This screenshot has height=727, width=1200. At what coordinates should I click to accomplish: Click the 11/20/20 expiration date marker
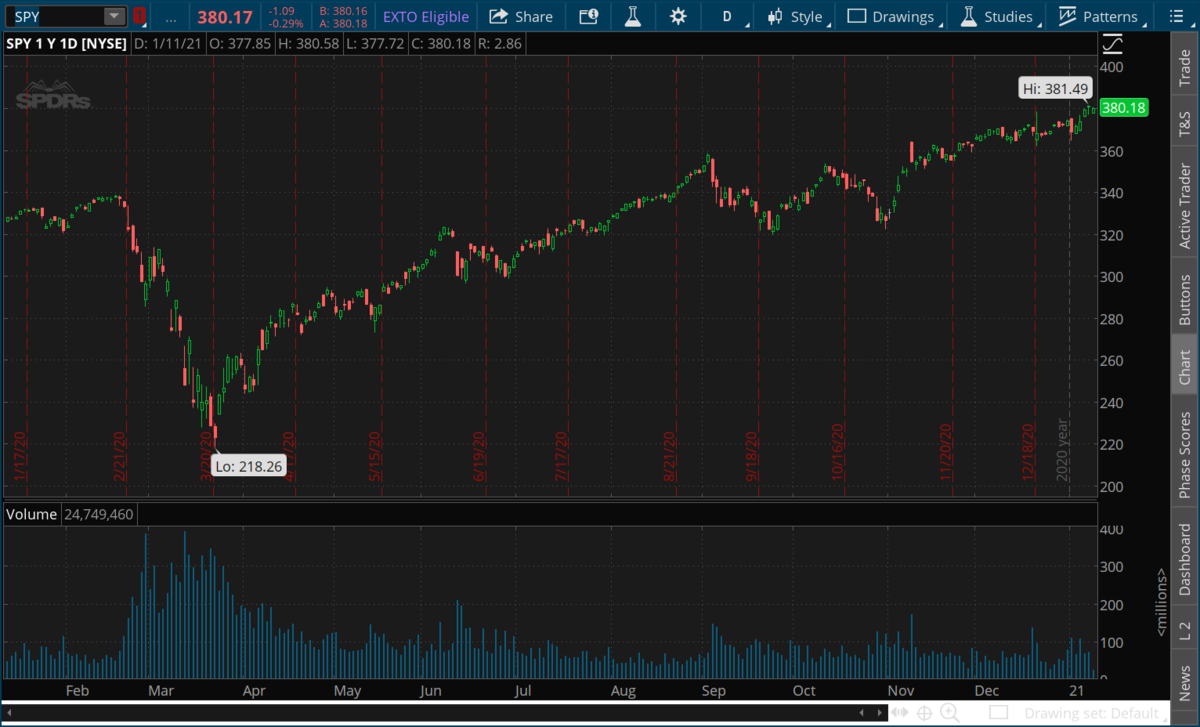point(945,455)
